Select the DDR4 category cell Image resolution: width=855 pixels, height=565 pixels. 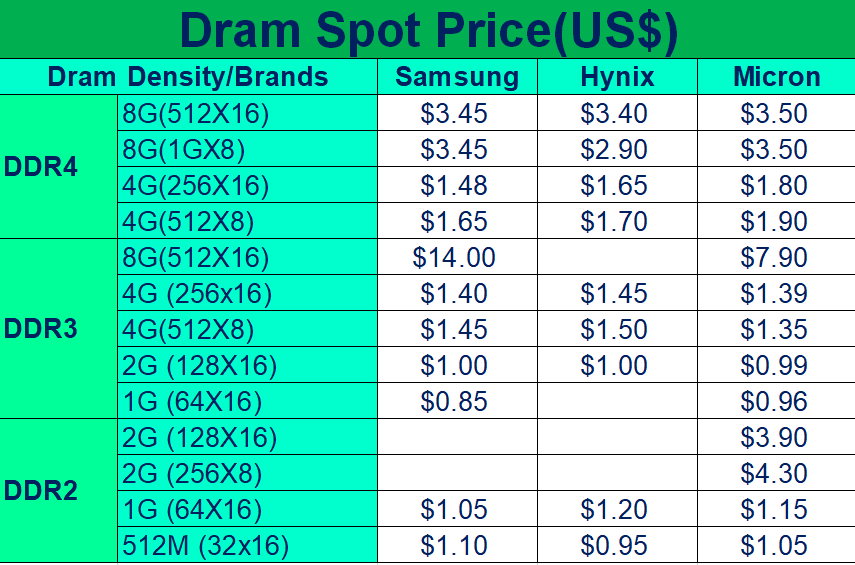(58, 167)
